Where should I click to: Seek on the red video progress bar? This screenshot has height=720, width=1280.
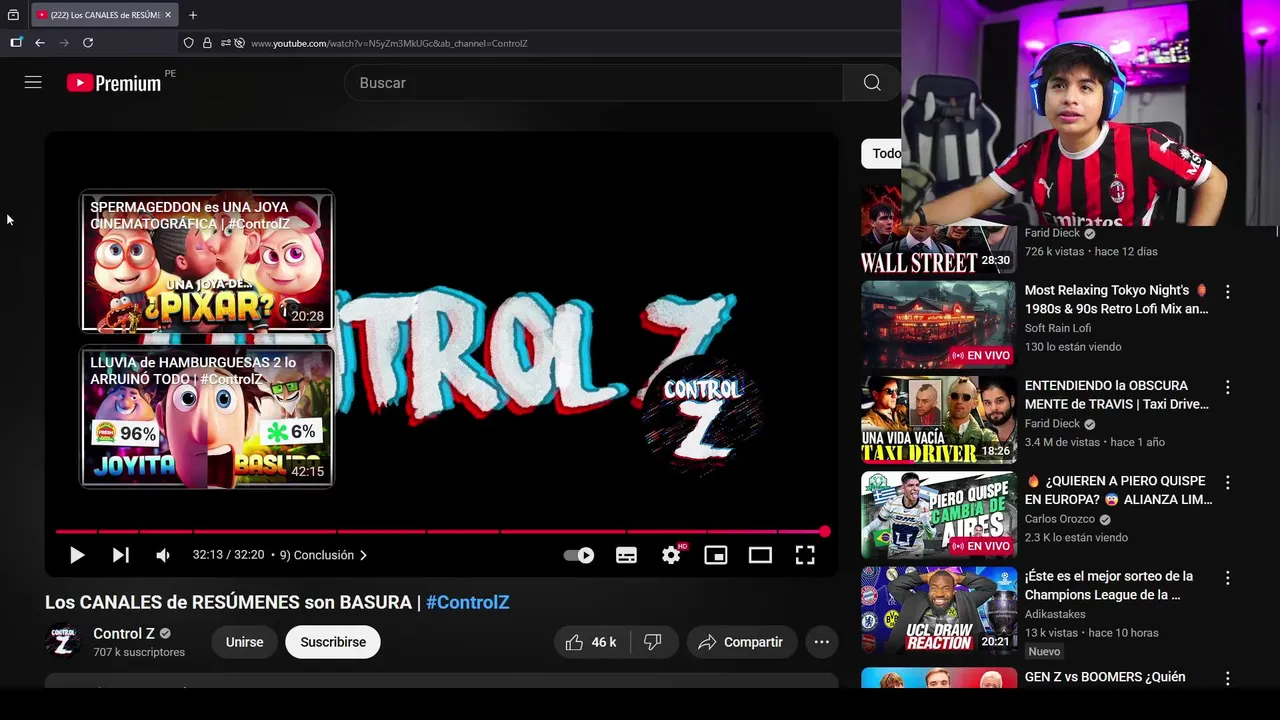click(441, 532)
